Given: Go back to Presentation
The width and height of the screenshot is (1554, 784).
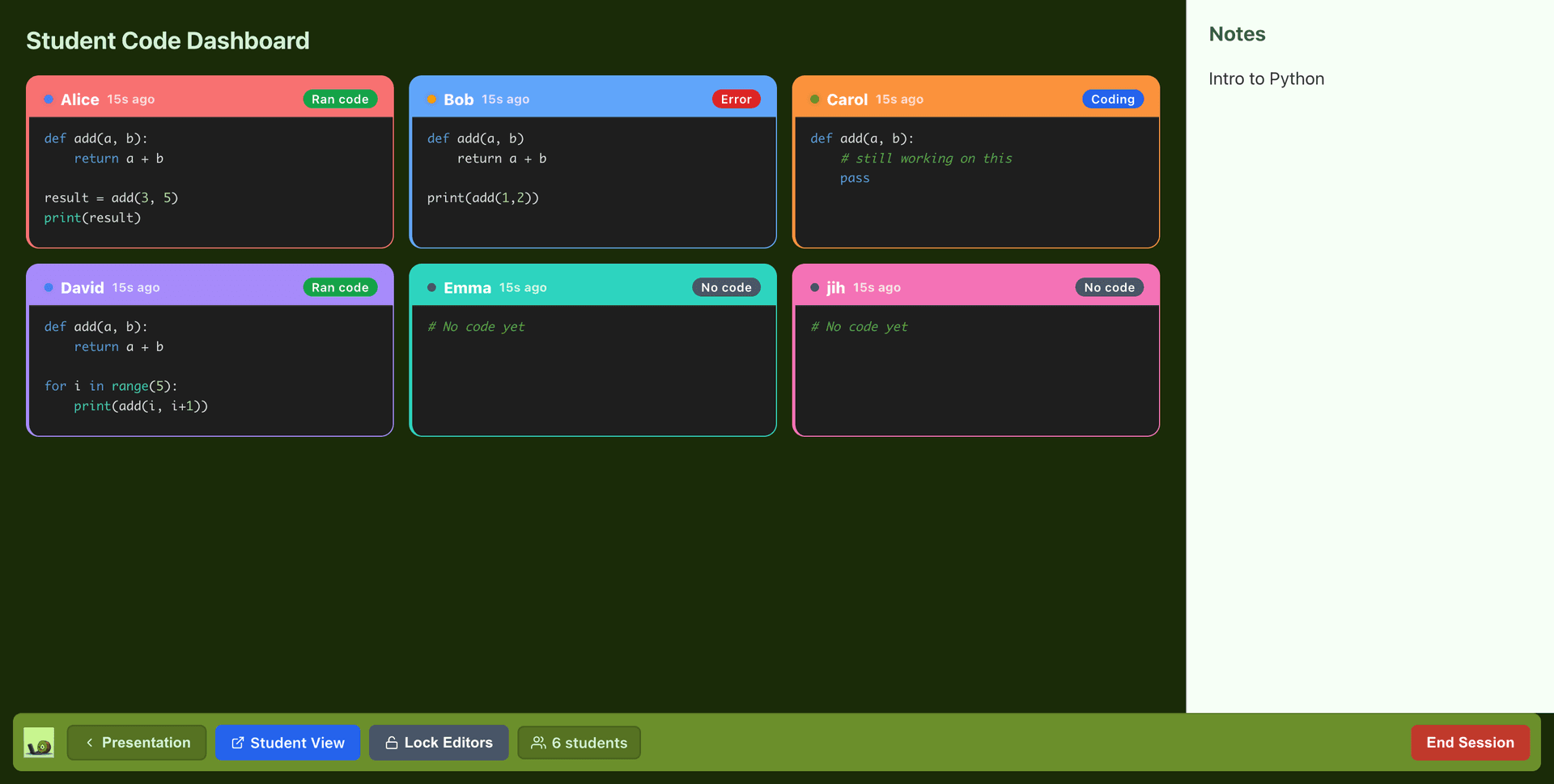Looking at the screenshot, I should click(137, 742).
